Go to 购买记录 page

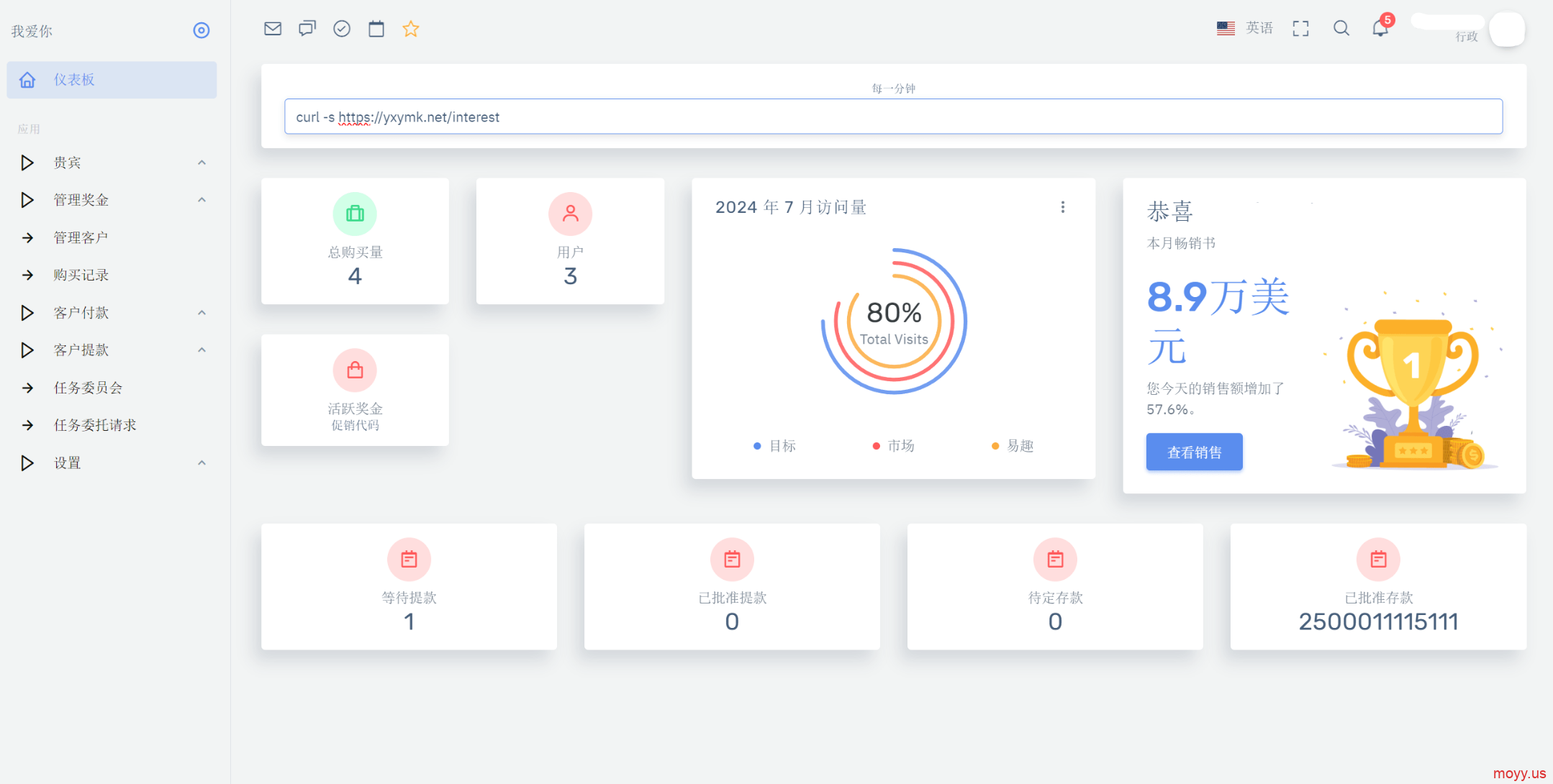pyautogui.click(x=112, y=275)
